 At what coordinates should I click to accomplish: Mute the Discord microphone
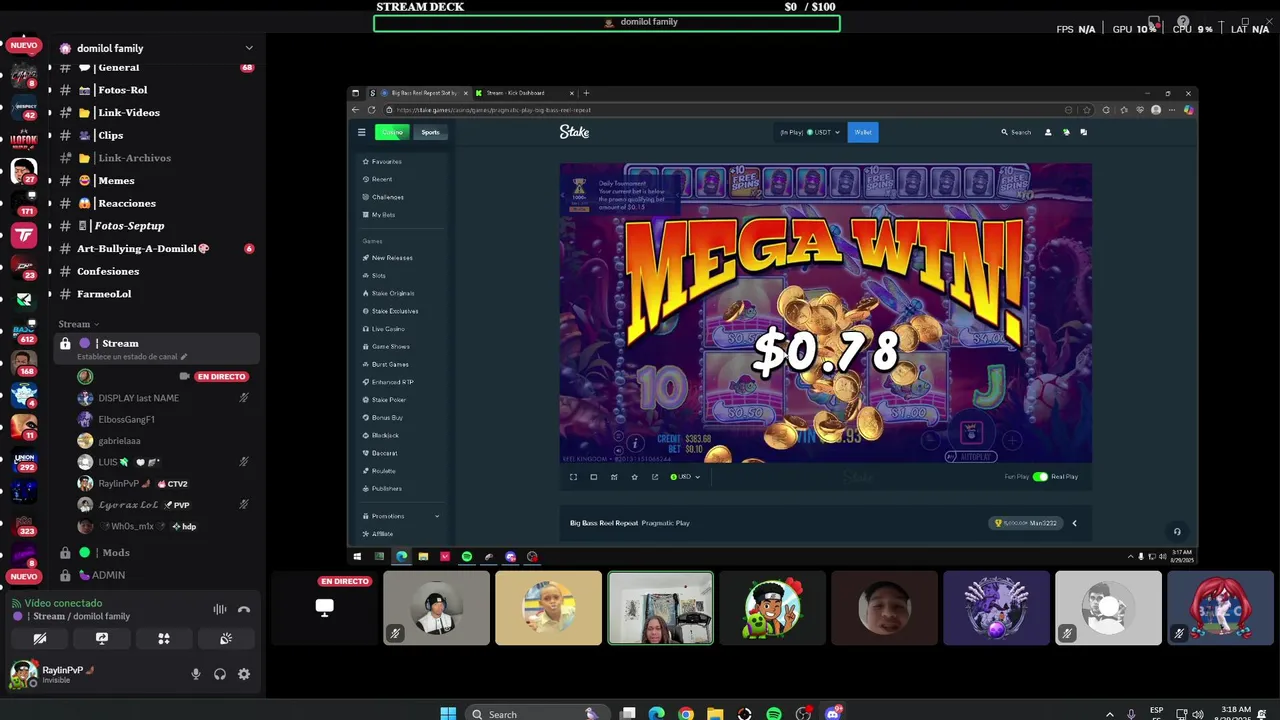196,674
